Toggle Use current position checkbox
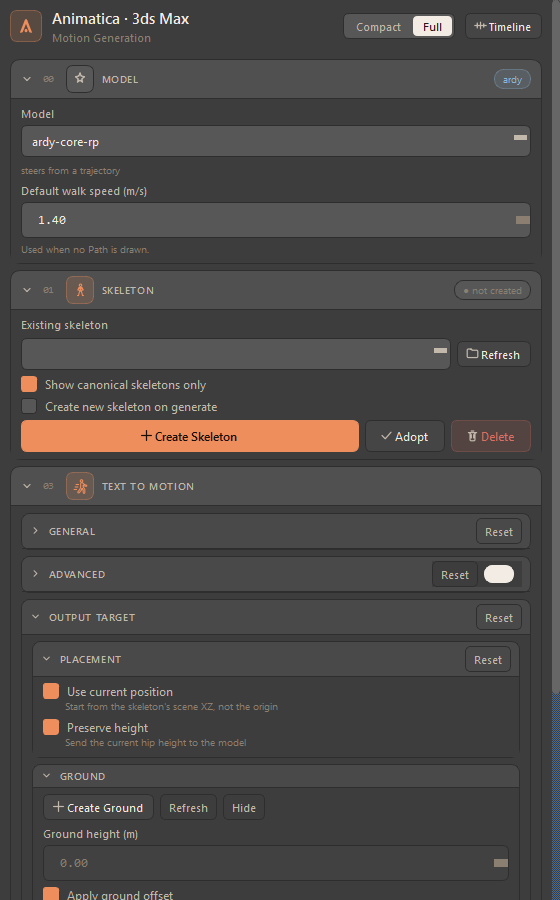Viewport: 560px width, 900px height. [x=51, y=691]
